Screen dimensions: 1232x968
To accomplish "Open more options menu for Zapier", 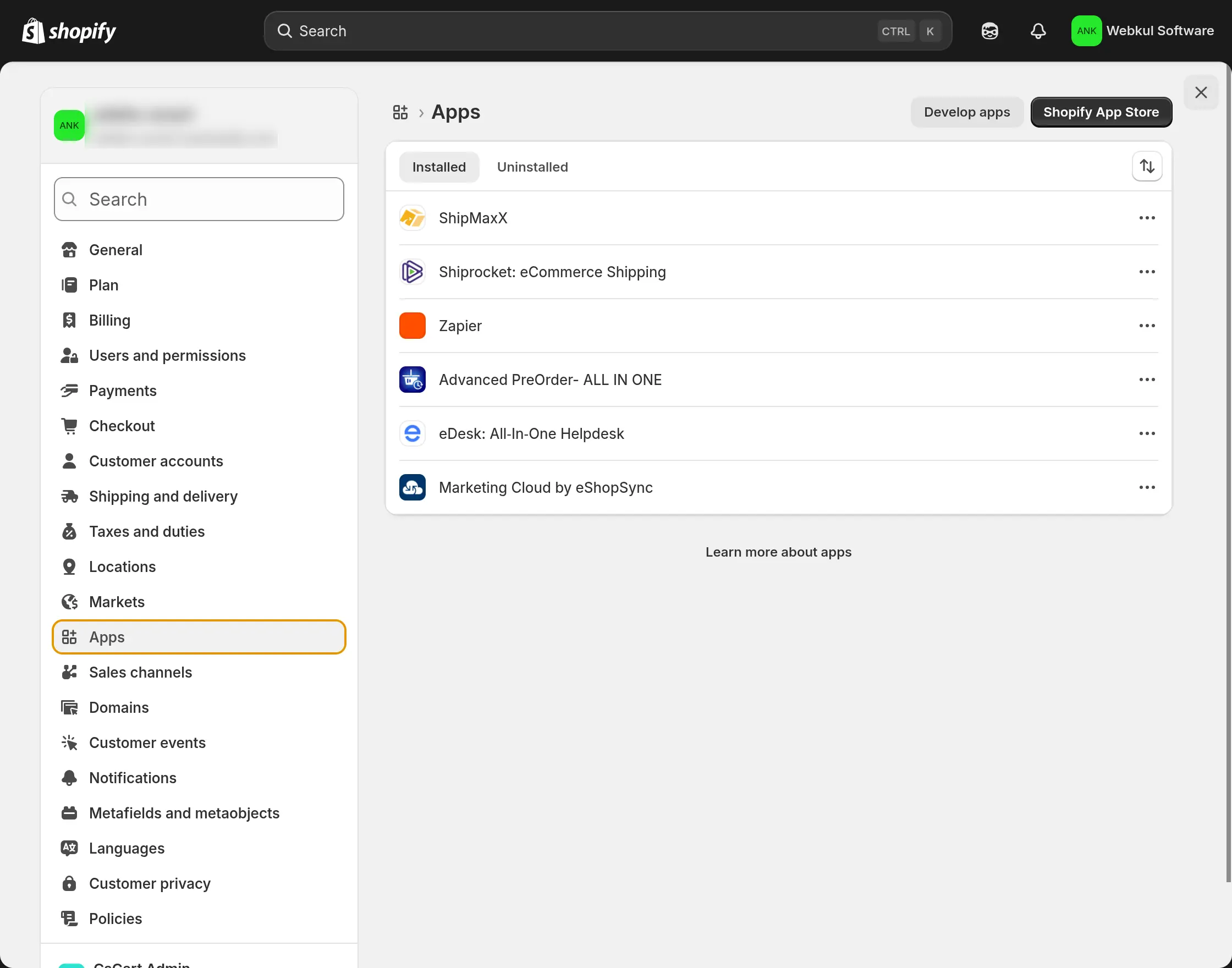I will coord(1146,326).
